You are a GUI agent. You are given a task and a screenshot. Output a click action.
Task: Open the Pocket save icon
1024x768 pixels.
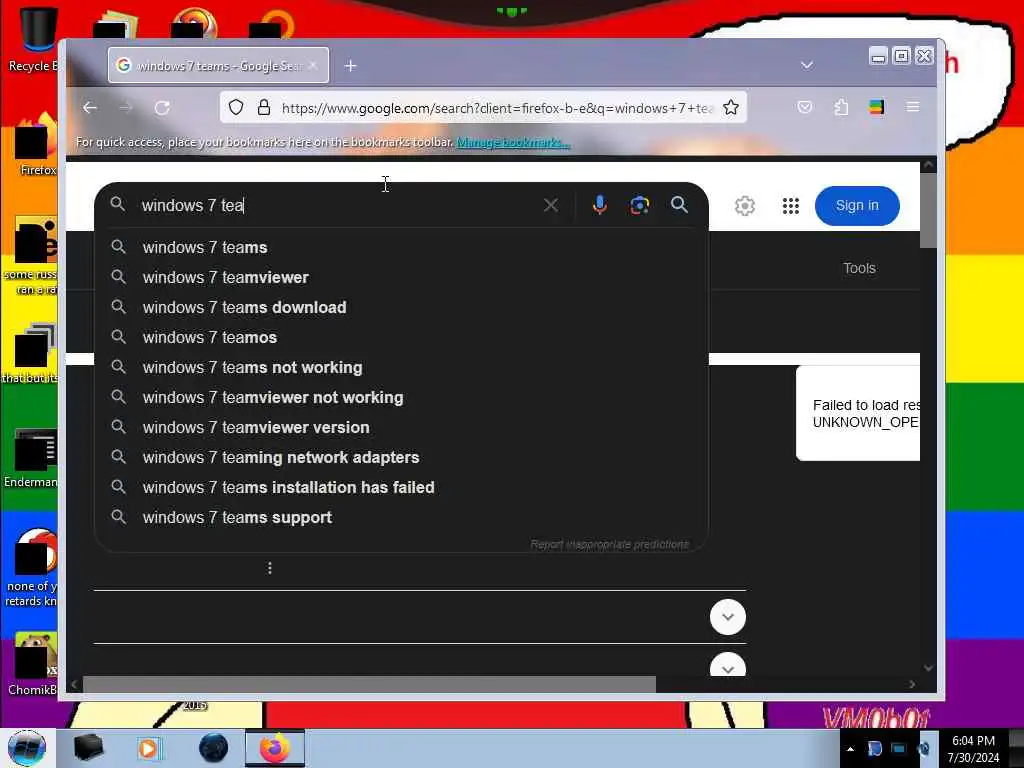click(x=805, y=107)
